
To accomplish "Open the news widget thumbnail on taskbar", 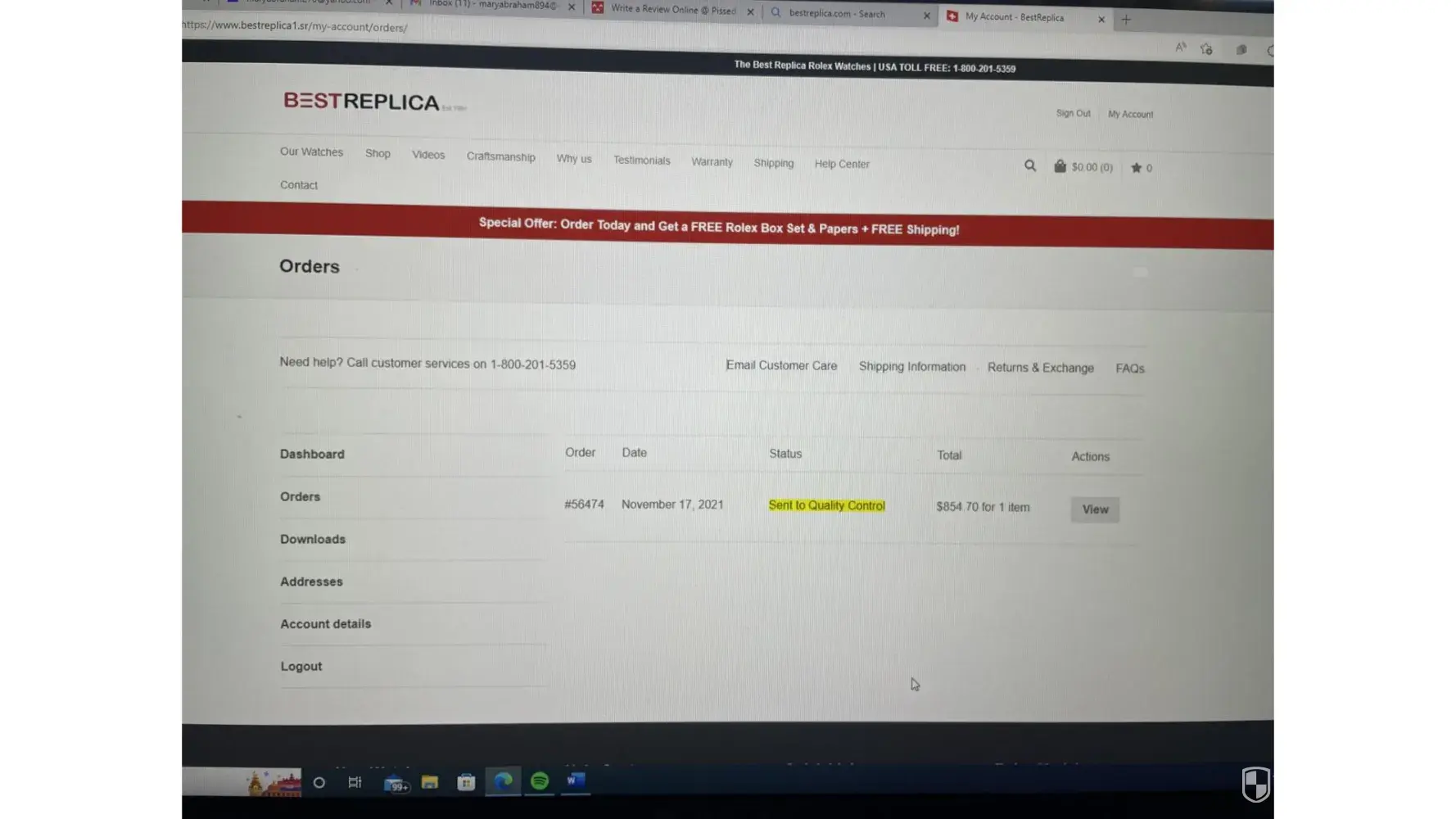I will 274,783.
